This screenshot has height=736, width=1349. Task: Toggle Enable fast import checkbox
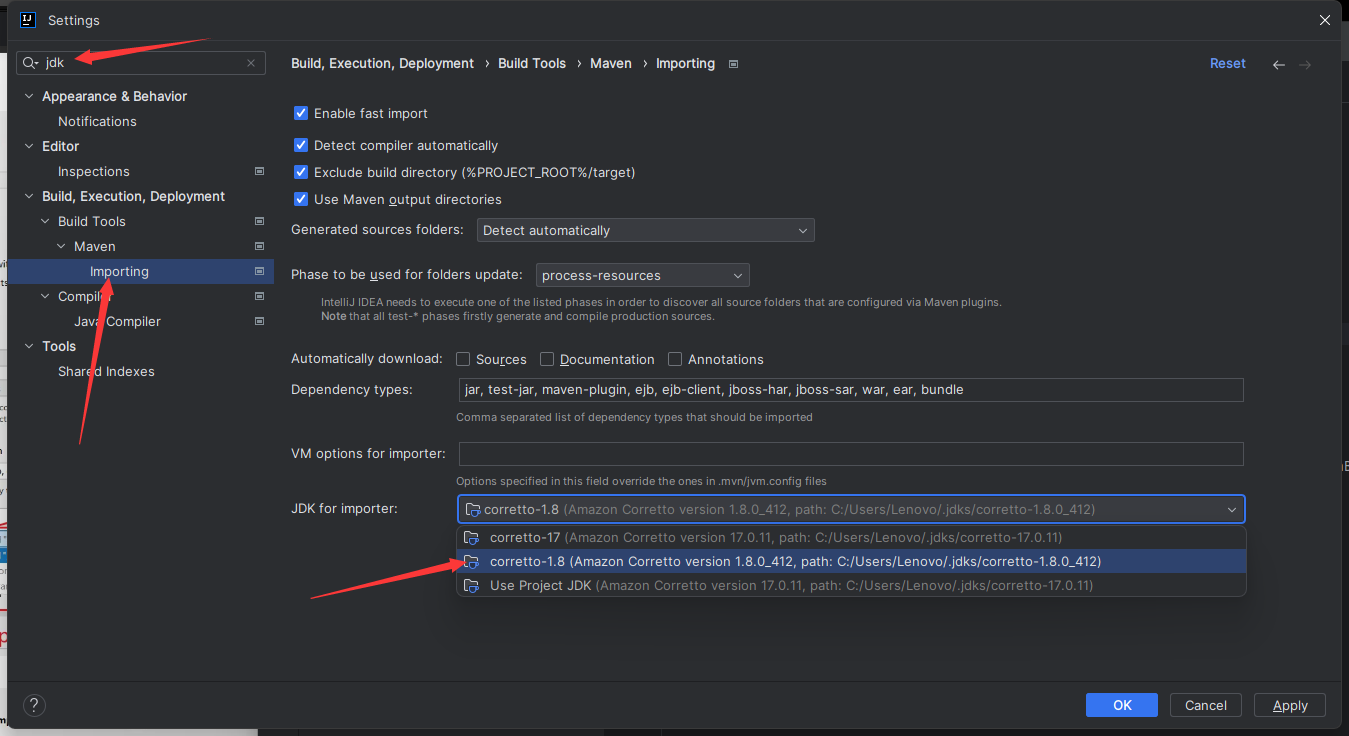pos(301,113)
